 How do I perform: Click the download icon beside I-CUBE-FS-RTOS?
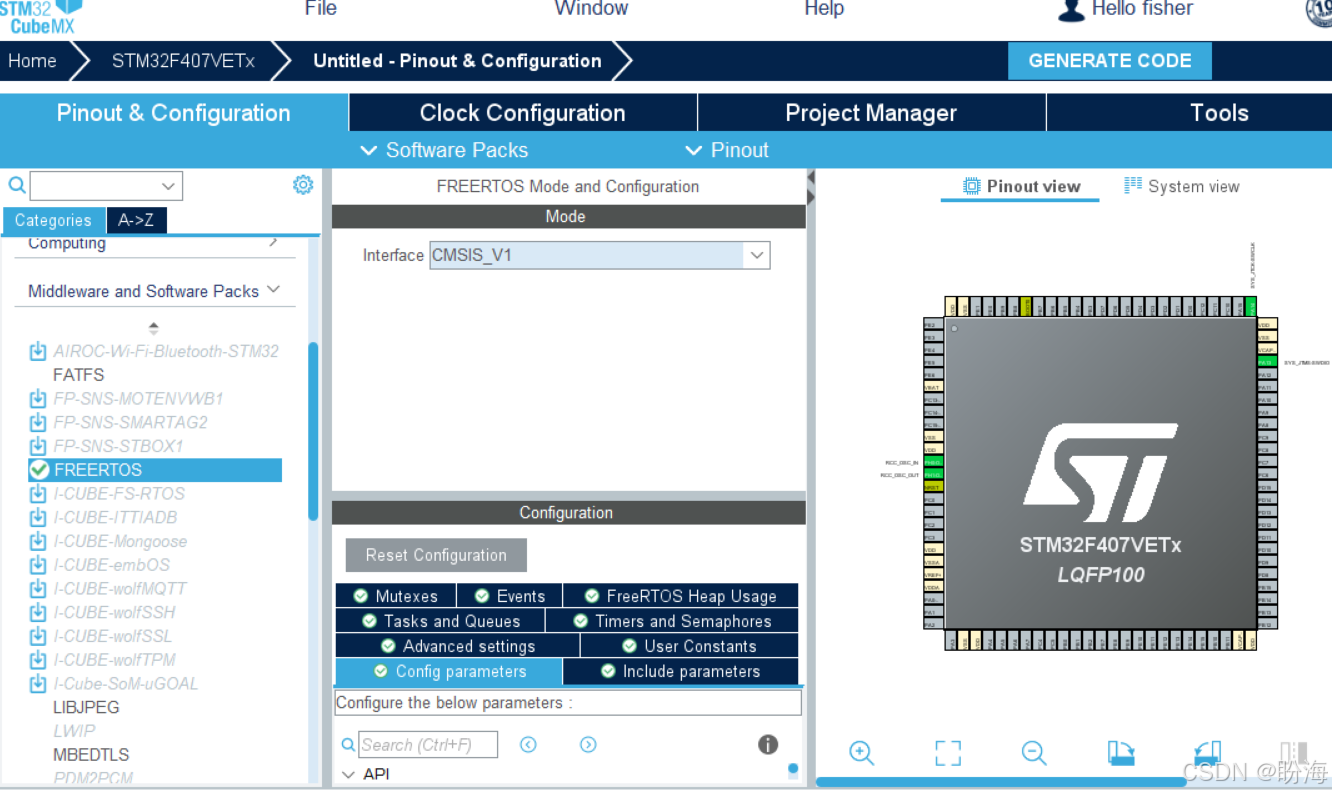[x=38, y=493]
